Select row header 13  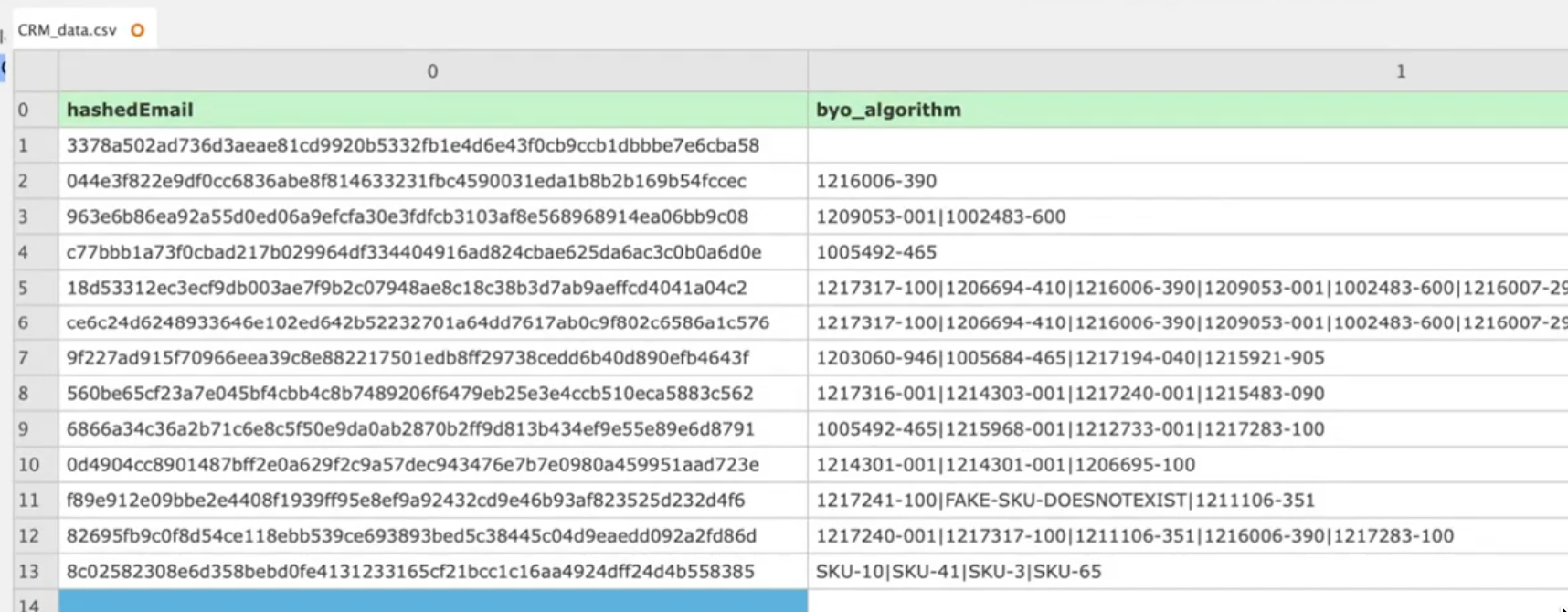36,572
